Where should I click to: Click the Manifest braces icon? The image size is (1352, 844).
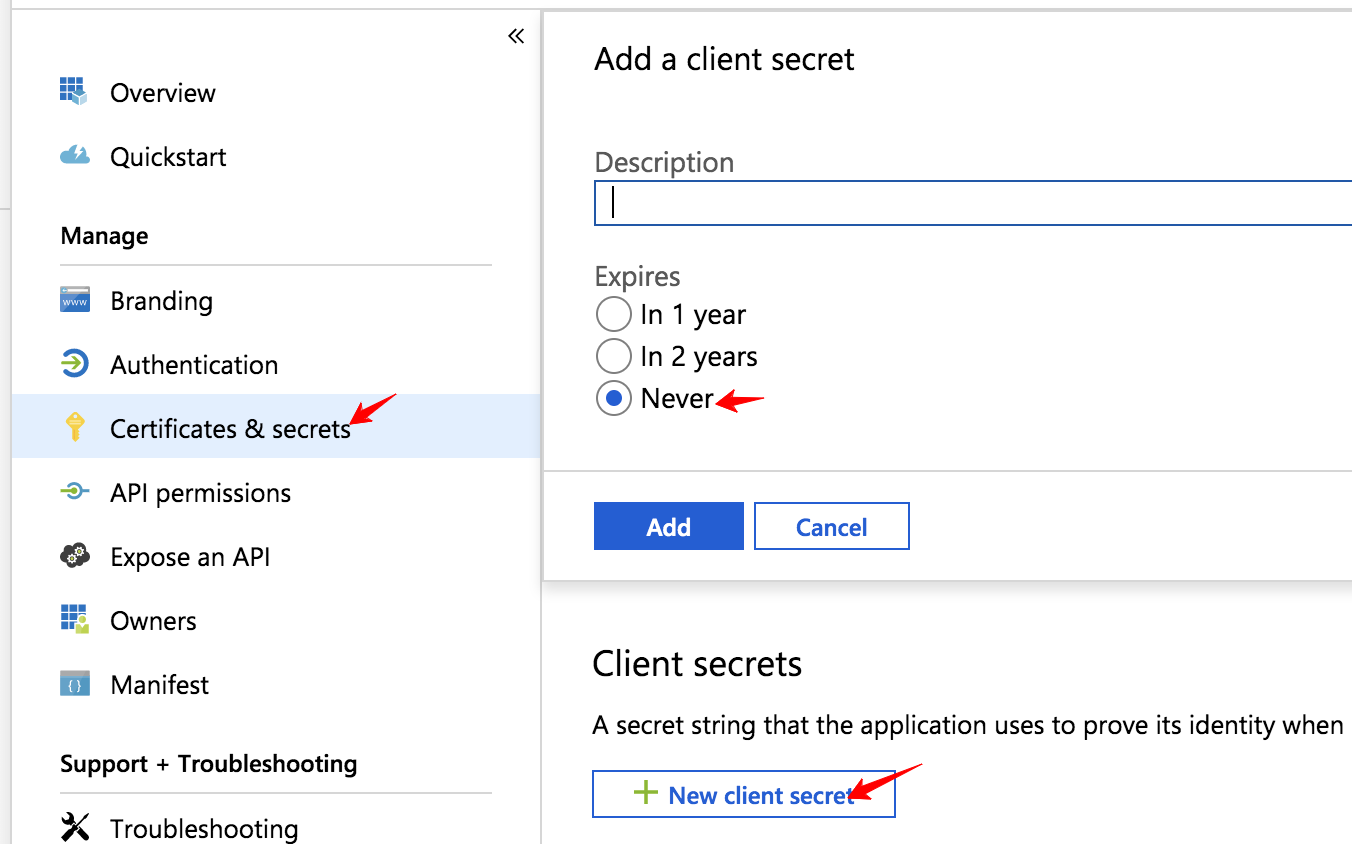[74, 684]
